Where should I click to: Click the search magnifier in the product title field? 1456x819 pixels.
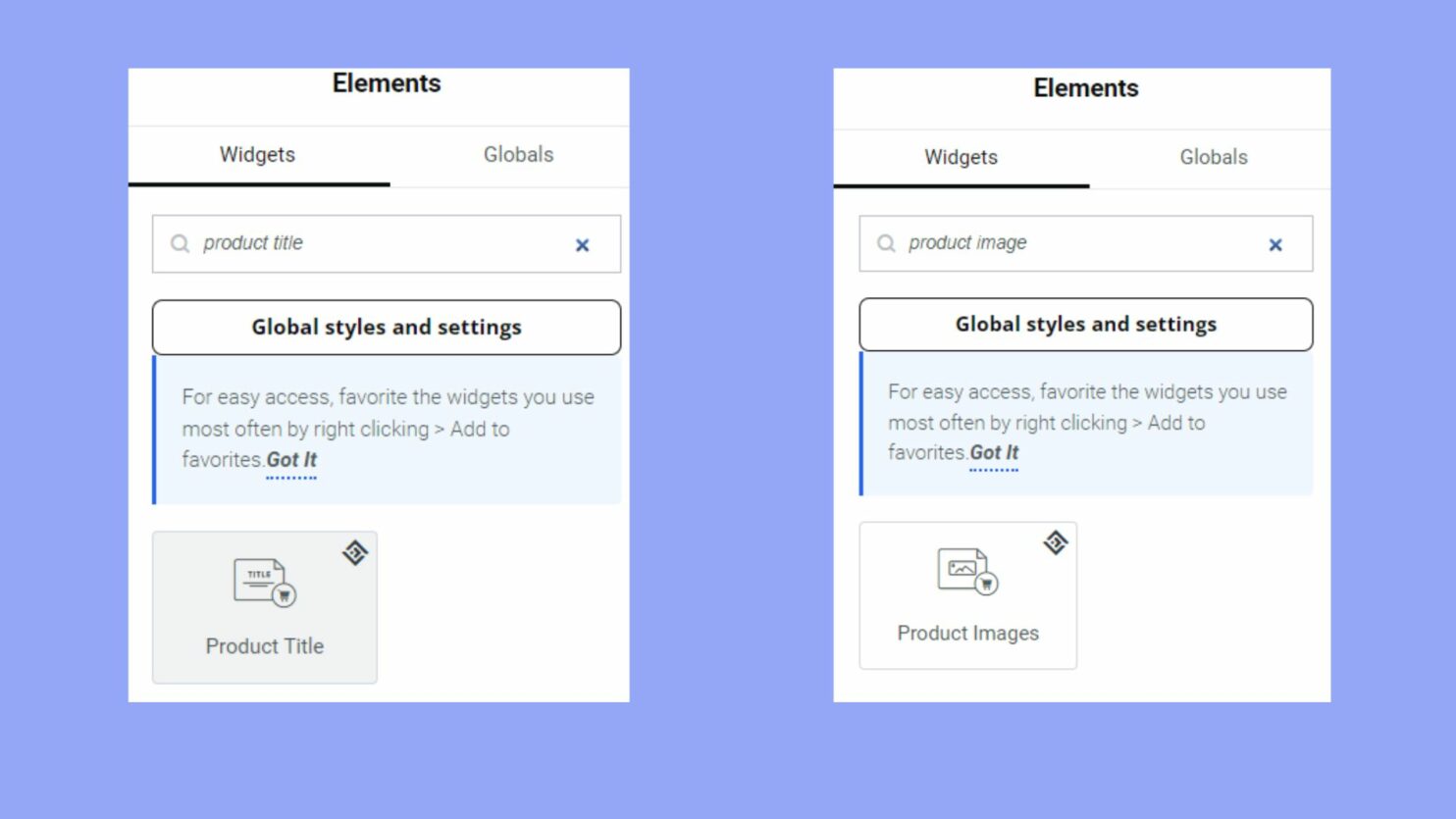pyautogui.click(x=180, y=243)
